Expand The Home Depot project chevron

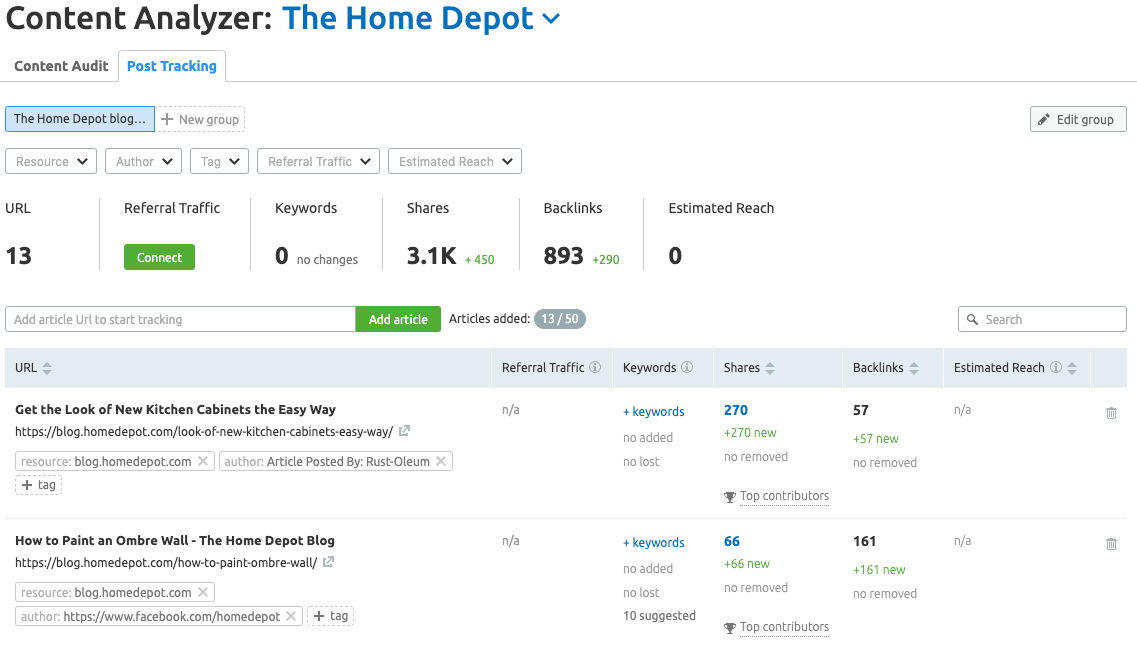(x=552, y=19)
